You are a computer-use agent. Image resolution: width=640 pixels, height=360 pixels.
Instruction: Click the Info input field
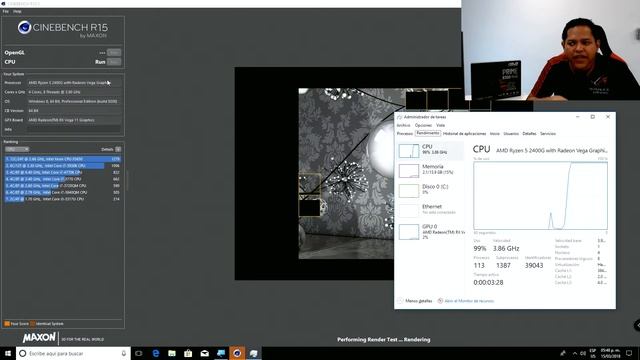click(74, 129)
